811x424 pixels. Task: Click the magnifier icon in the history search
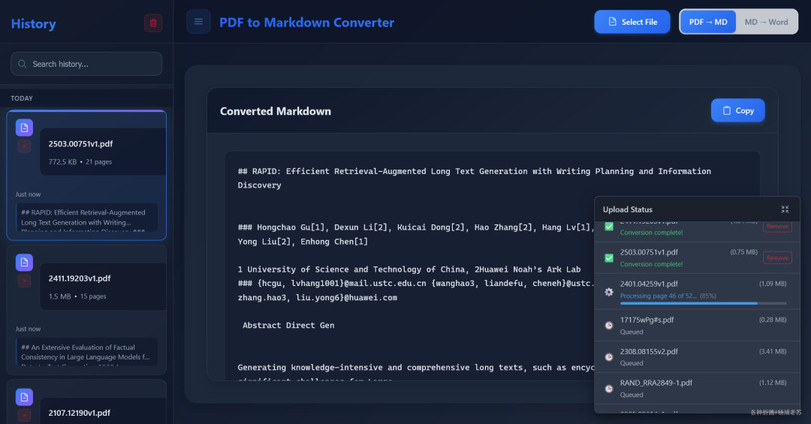coord(22,64)
